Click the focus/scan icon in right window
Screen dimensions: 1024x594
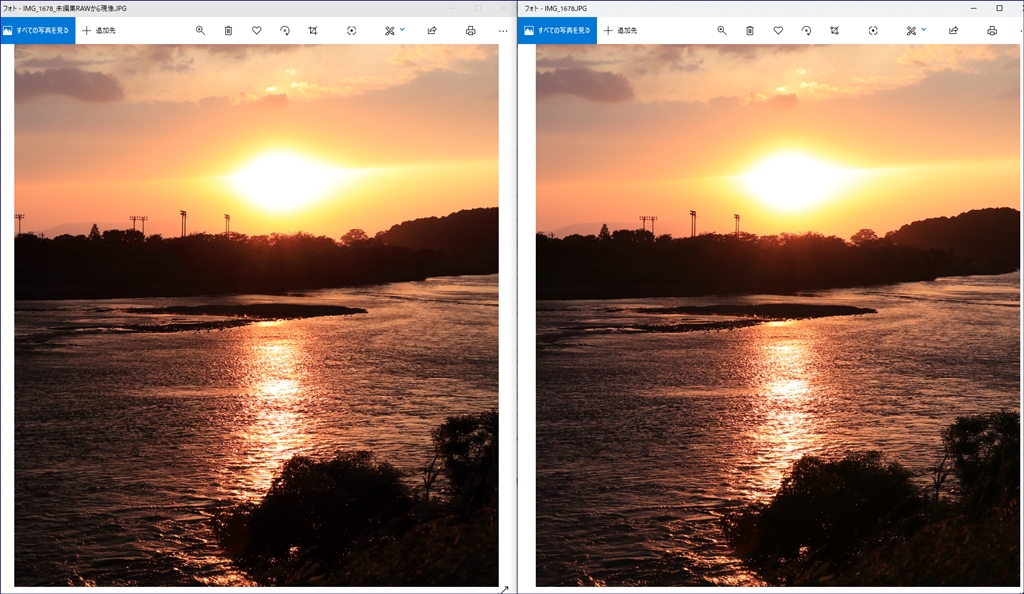[x=873, y=31]
